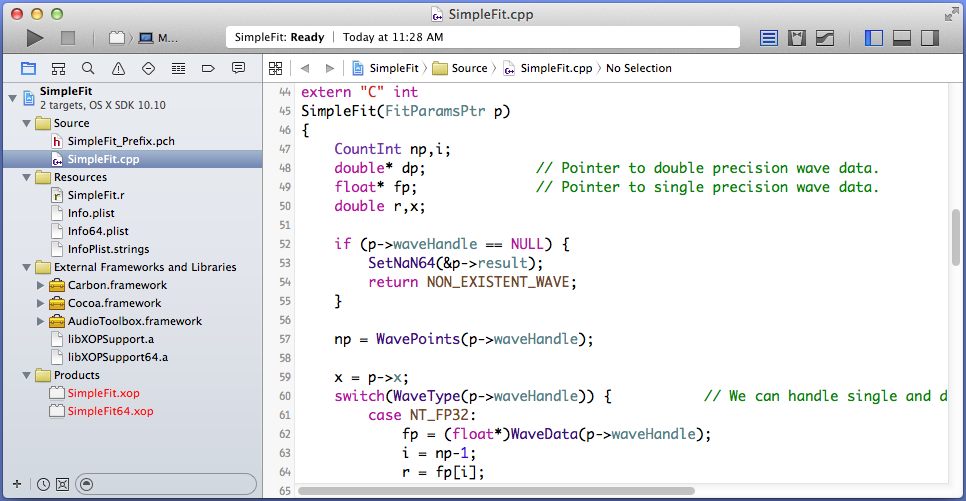Select Source folder in jump bar
The image size is (966, 501).
point(460,68)
